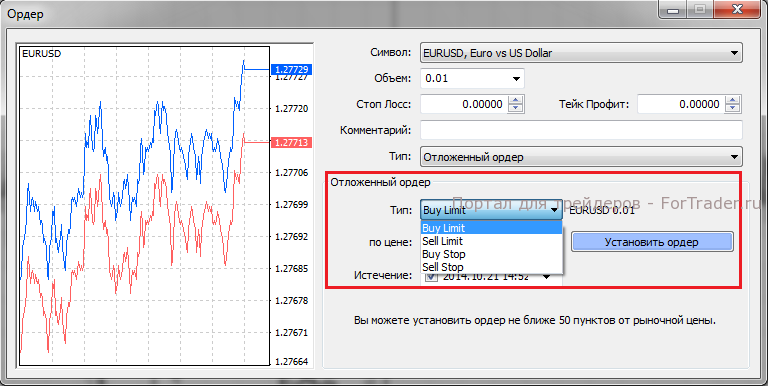Select Sell Limit in the list
This screenshot has height=386, width=768.
[x=491, y=241]
